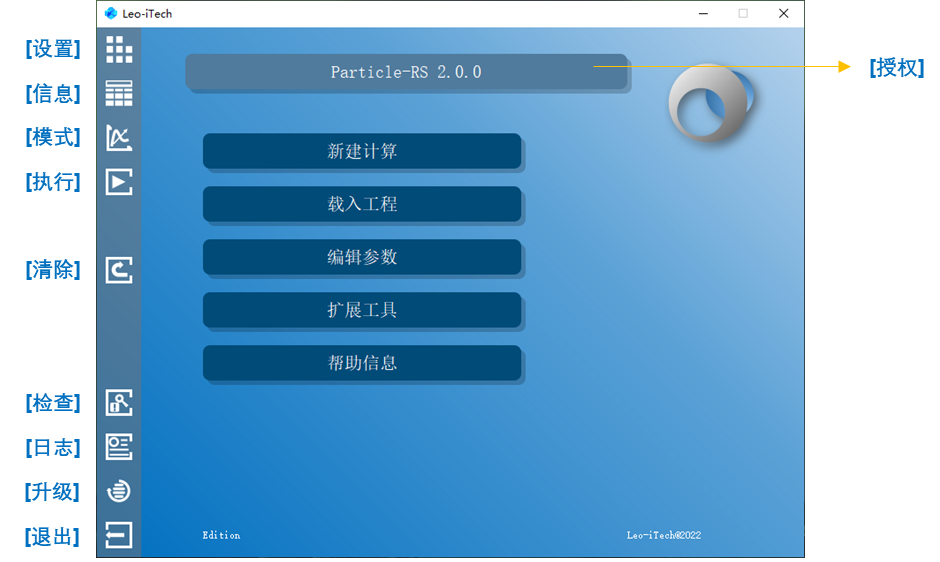The width and height of the screenshot is (940, 562).
Task: Minimize the Leo-iTech window
Action: pyautogui.click(x=703, y=13)
